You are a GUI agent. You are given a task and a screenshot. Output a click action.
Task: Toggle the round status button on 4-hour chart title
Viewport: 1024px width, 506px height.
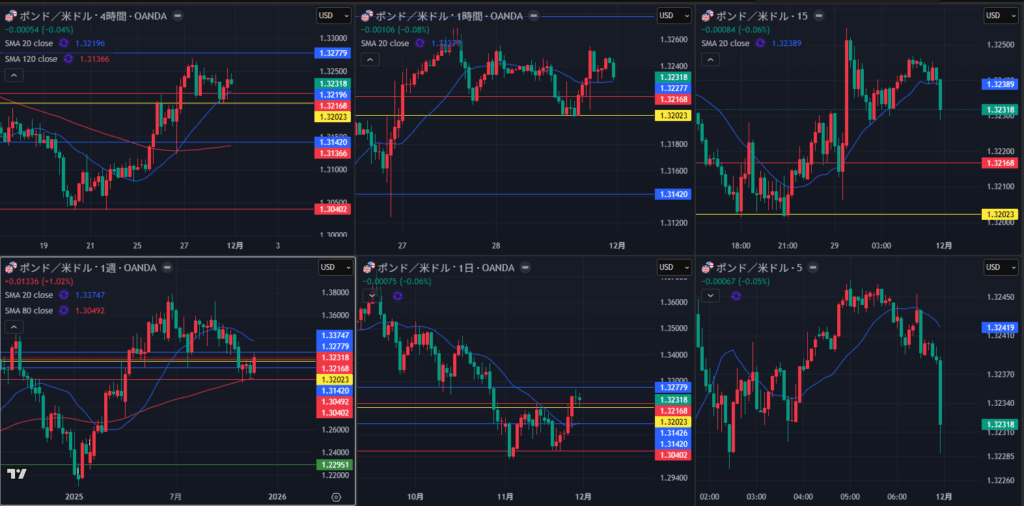coord(177,15)
